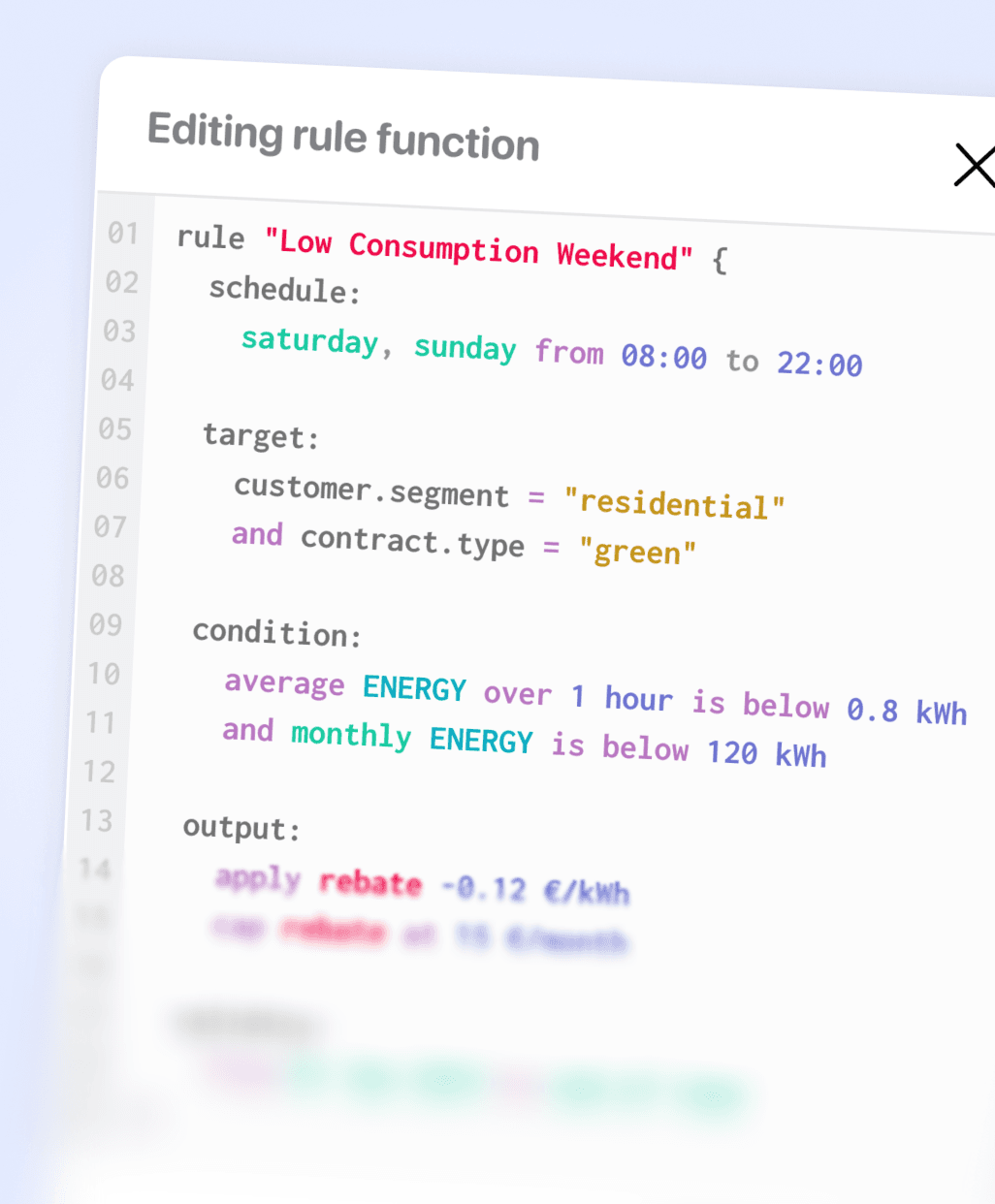Click the "residential" string value
The height and width of the screenshot is (1204, 995).
tap(675, 504)
